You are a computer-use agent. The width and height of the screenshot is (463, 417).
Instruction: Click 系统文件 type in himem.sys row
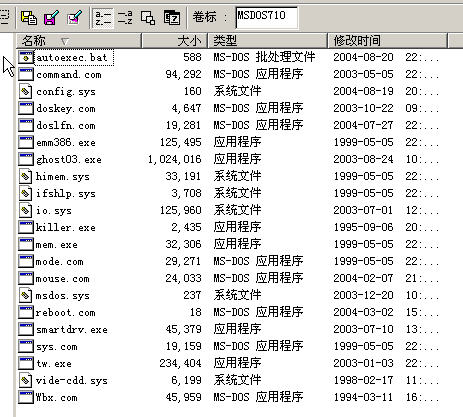[x=237, y=176]
